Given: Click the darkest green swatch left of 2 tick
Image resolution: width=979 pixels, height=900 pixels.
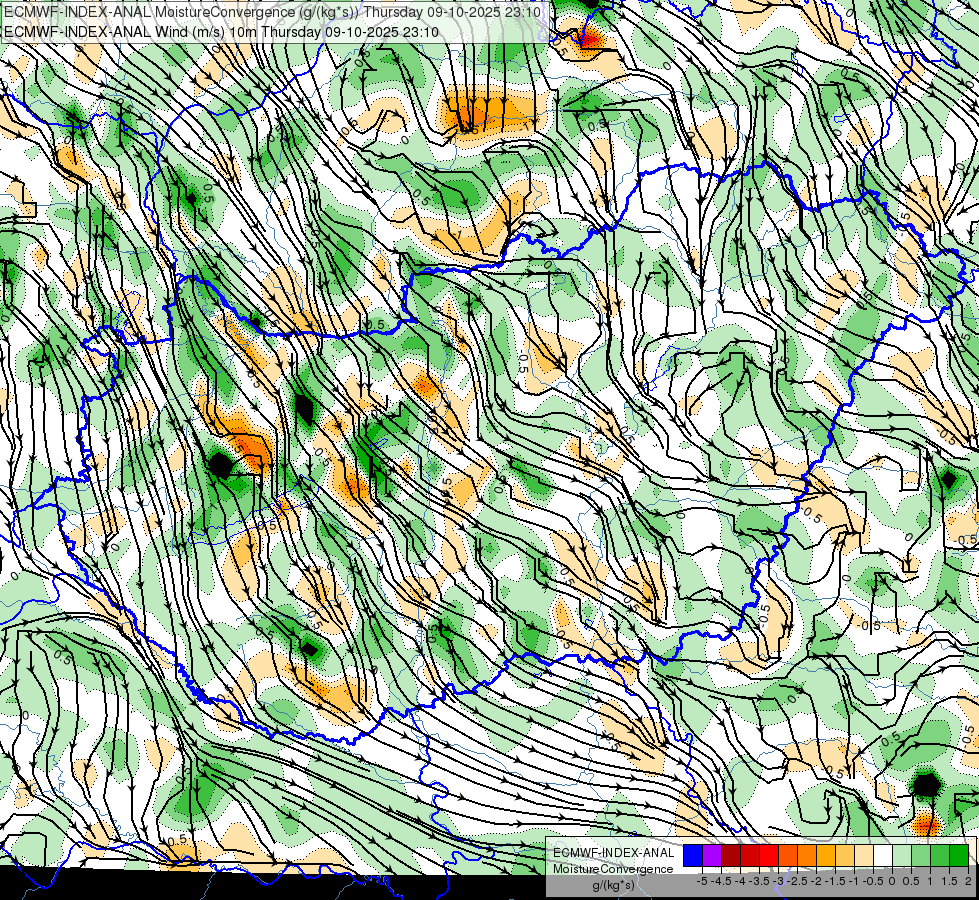Looking at the screenshot, I should click(x=959, y=855).
